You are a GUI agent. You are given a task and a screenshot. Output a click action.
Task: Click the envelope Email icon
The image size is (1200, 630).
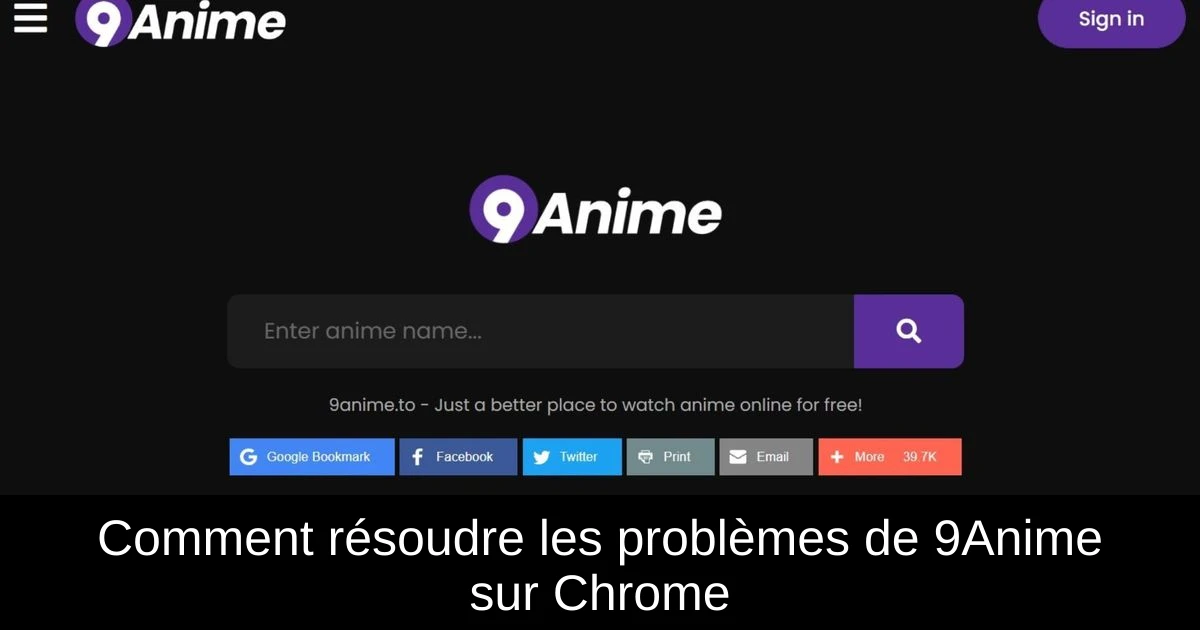pyautogui.click(x=738, y=457)
